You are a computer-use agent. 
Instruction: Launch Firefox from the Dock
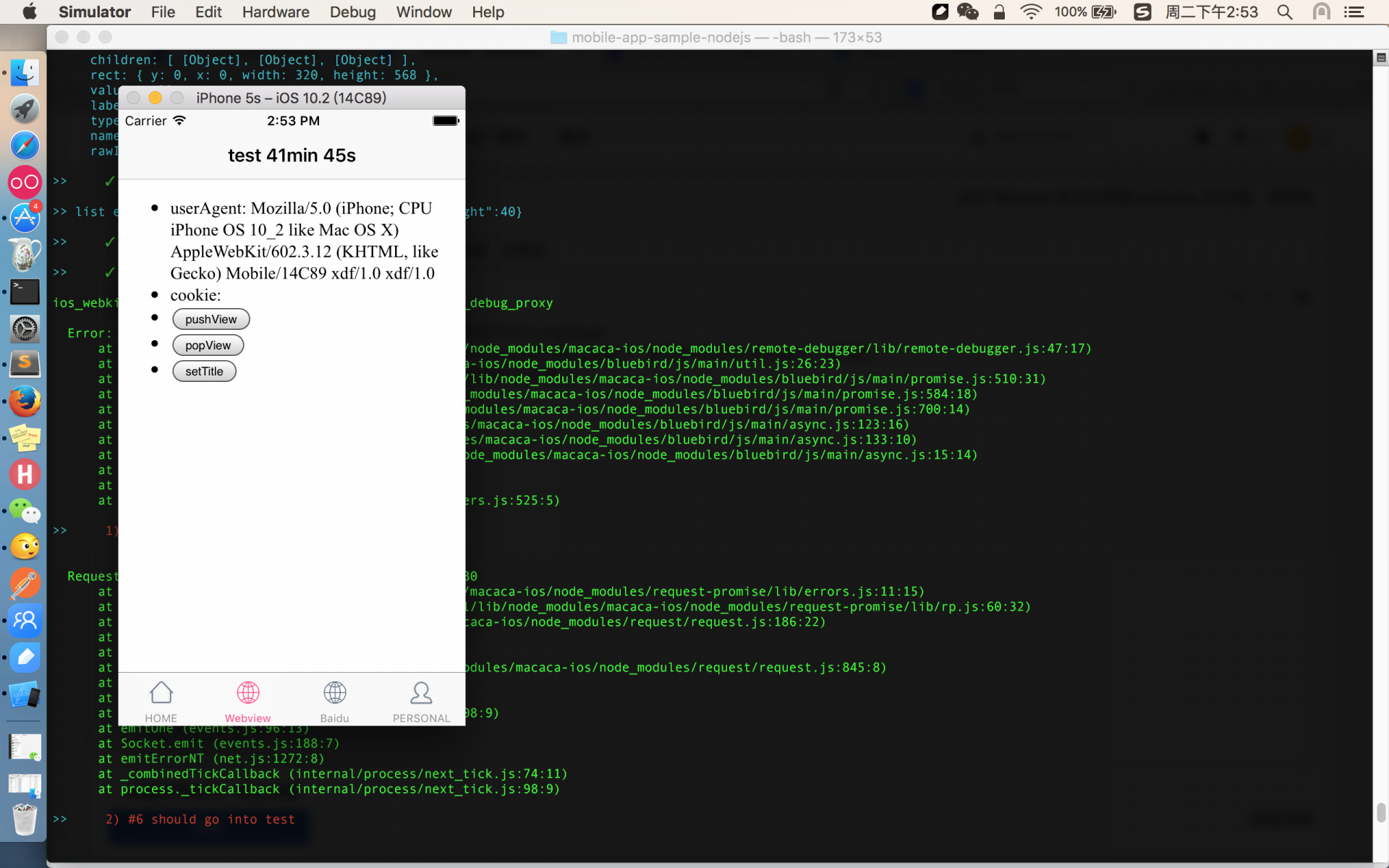click(25, 401)
